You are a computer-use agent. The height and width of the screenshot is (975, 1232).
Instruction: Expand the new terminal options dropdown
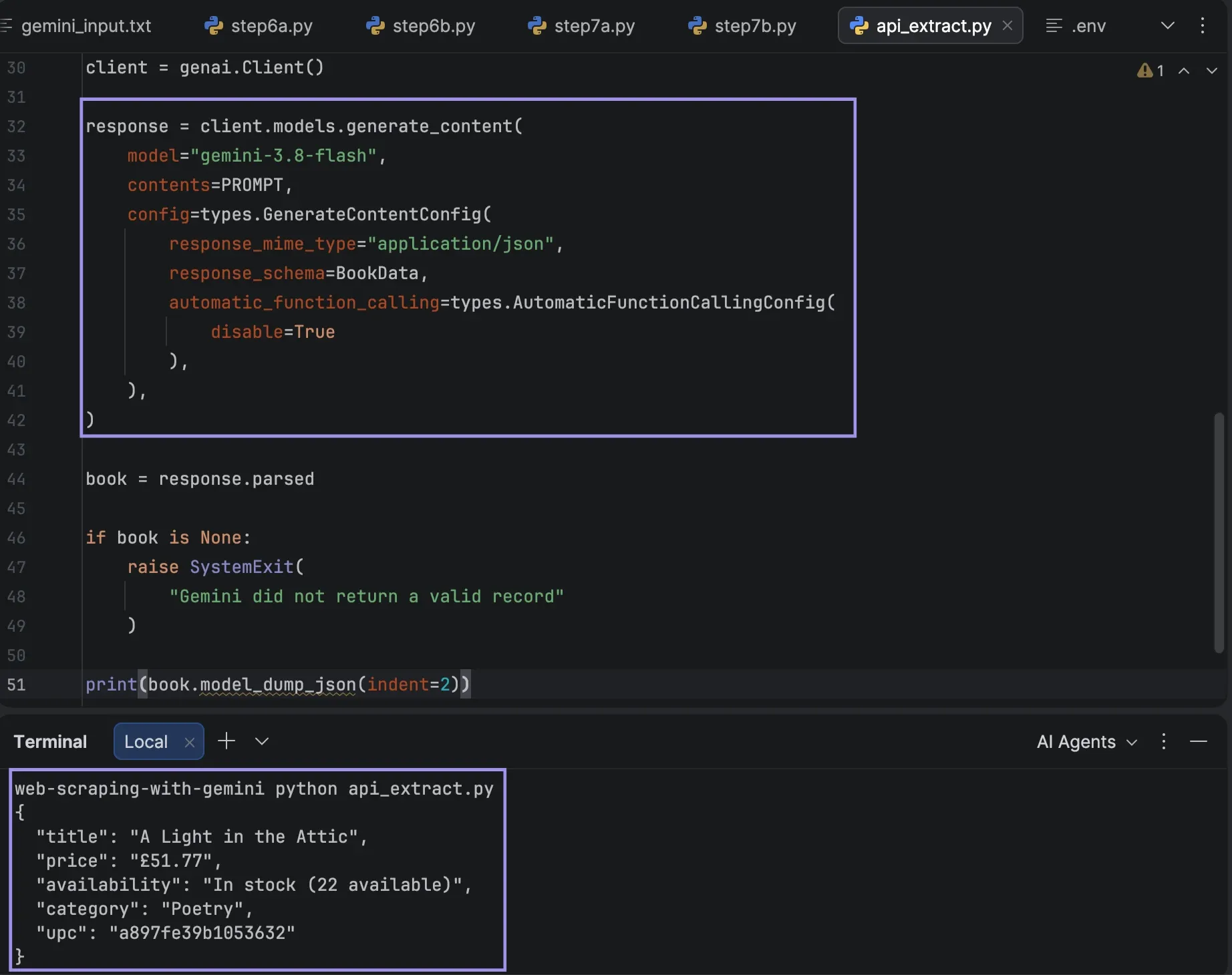tap(262, 741)
